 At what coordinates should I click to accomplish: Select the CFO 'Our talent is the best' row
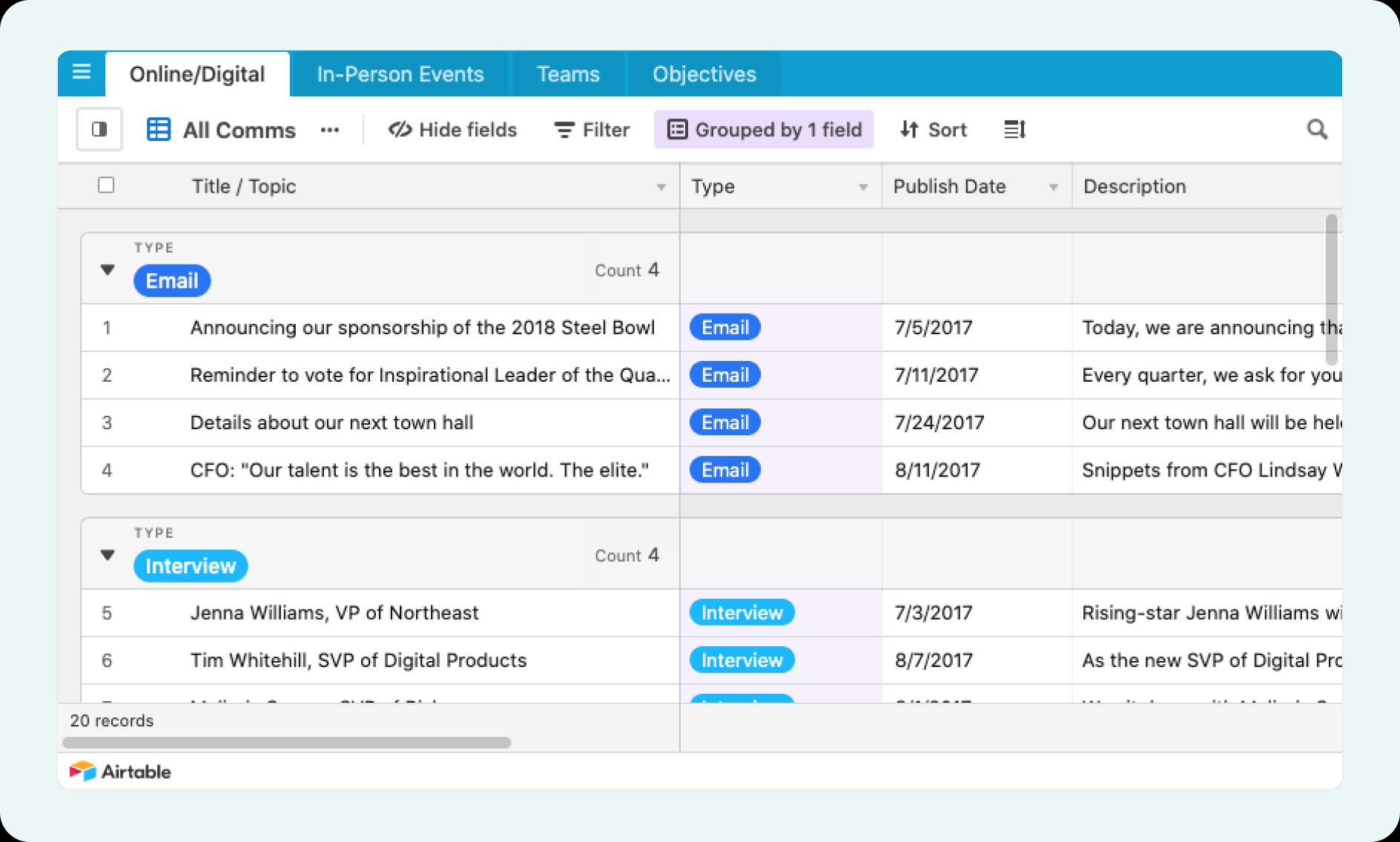point(419,470)
